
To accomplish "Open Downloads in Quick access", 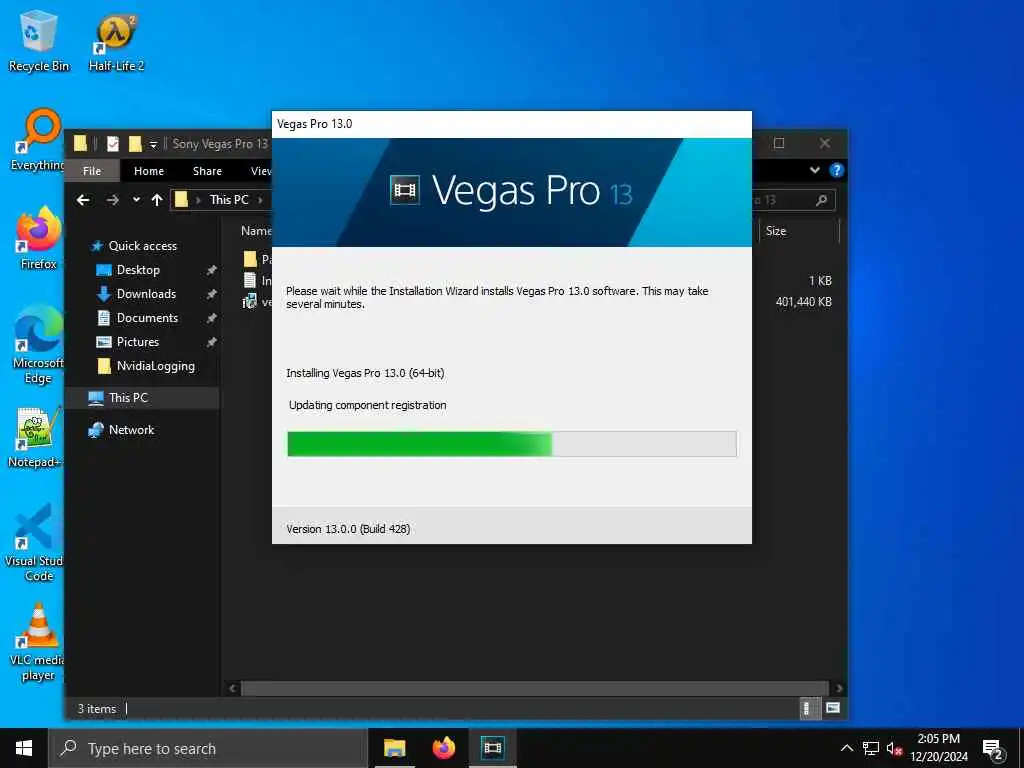I will pyautogui.click(x=146, y=295).
